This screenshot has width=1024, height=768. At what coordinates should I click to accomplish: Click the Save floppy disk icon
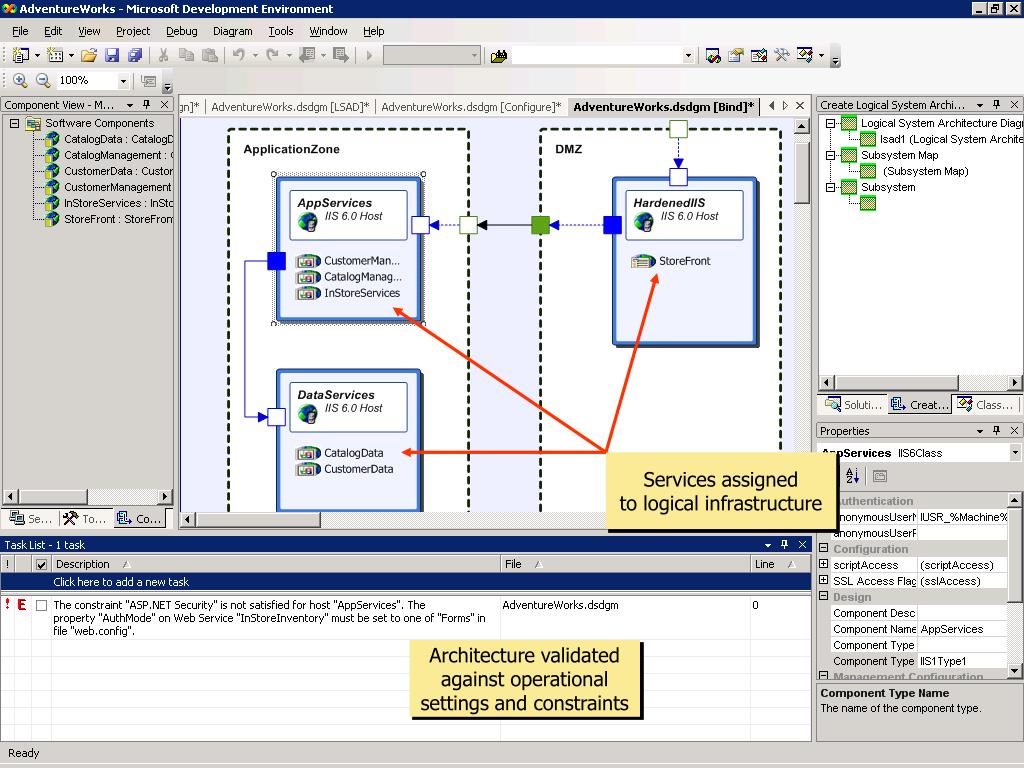(112, 56)
